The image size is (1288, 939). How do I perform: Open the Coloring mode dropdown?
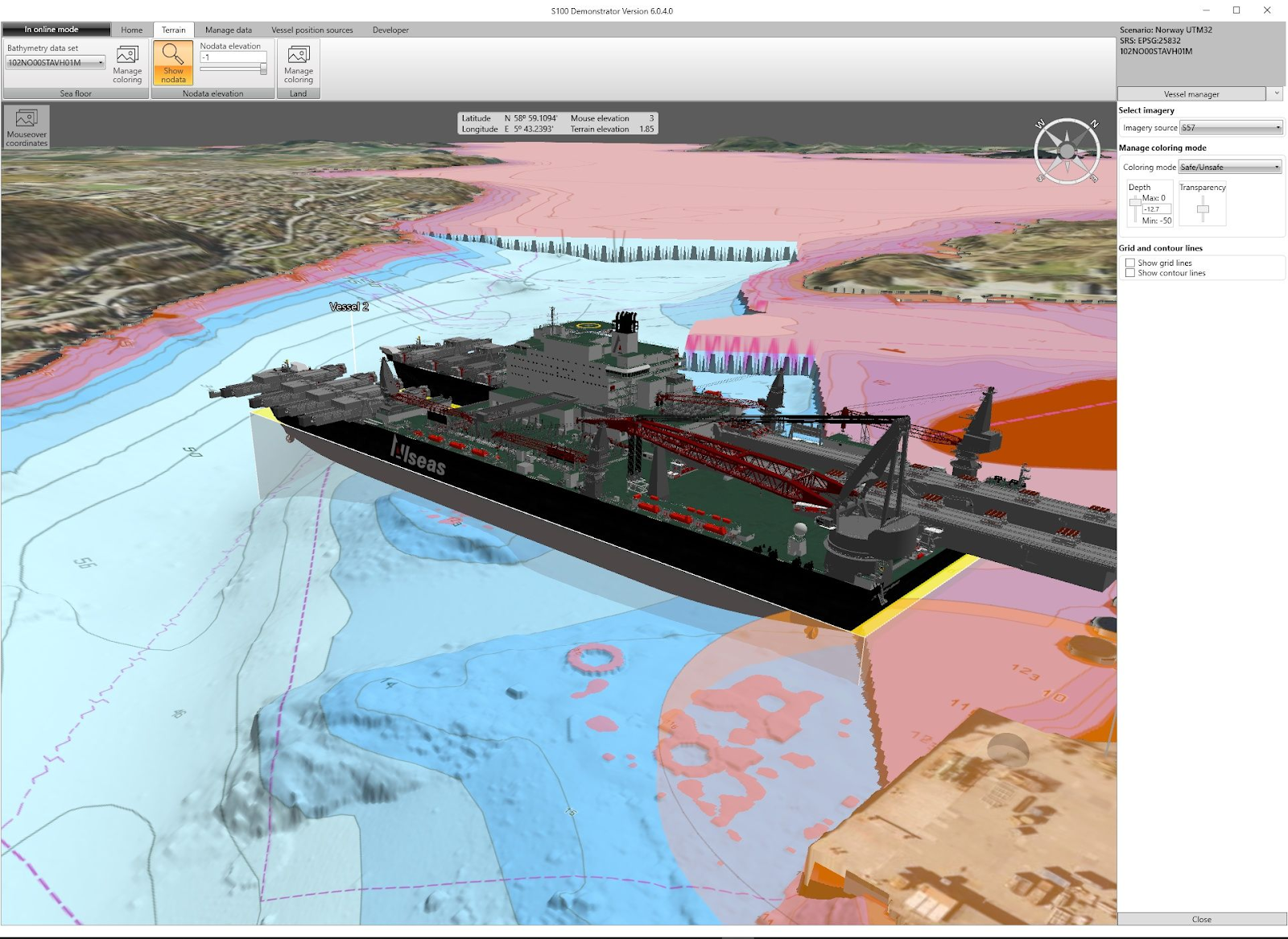[1229, 167]
